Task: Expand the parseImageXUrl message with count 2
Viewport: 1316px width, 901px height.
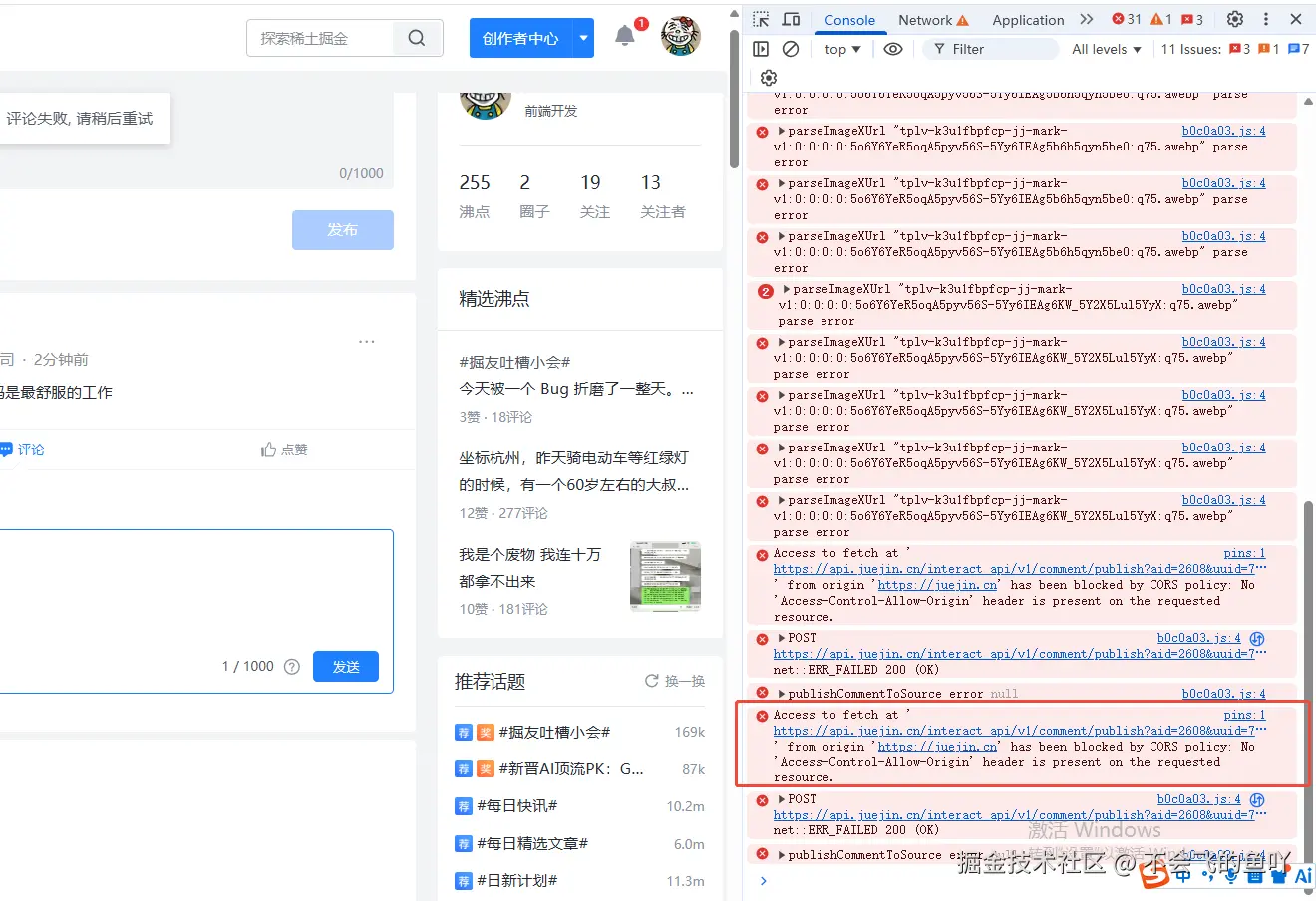Action: (x=786, y=289)
